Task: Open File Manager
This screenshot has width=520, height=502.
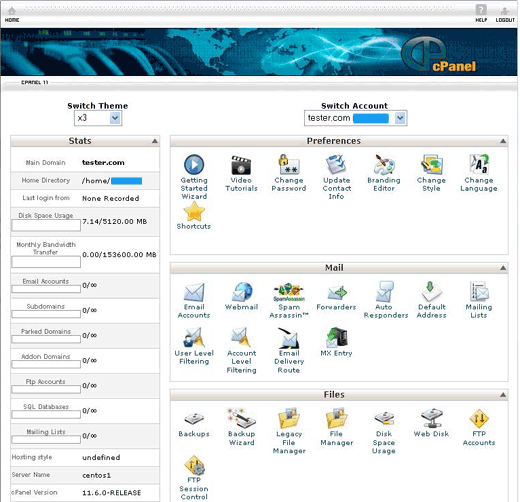Action: click(336, 427)
